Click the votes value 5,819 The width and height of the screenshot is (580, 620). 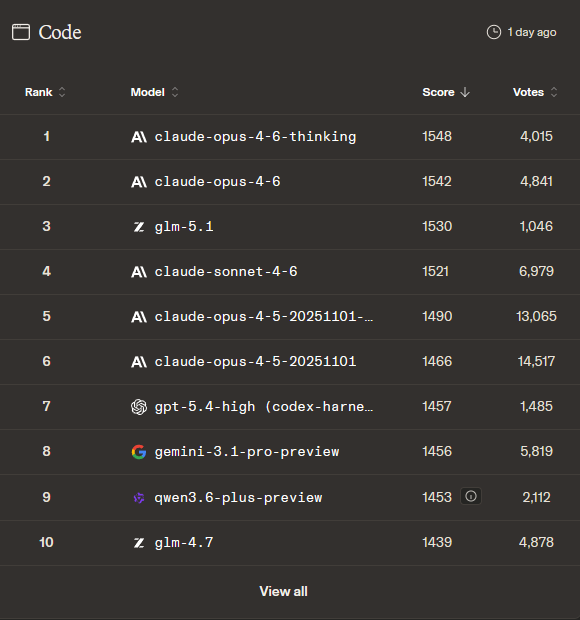coord(537,452)
